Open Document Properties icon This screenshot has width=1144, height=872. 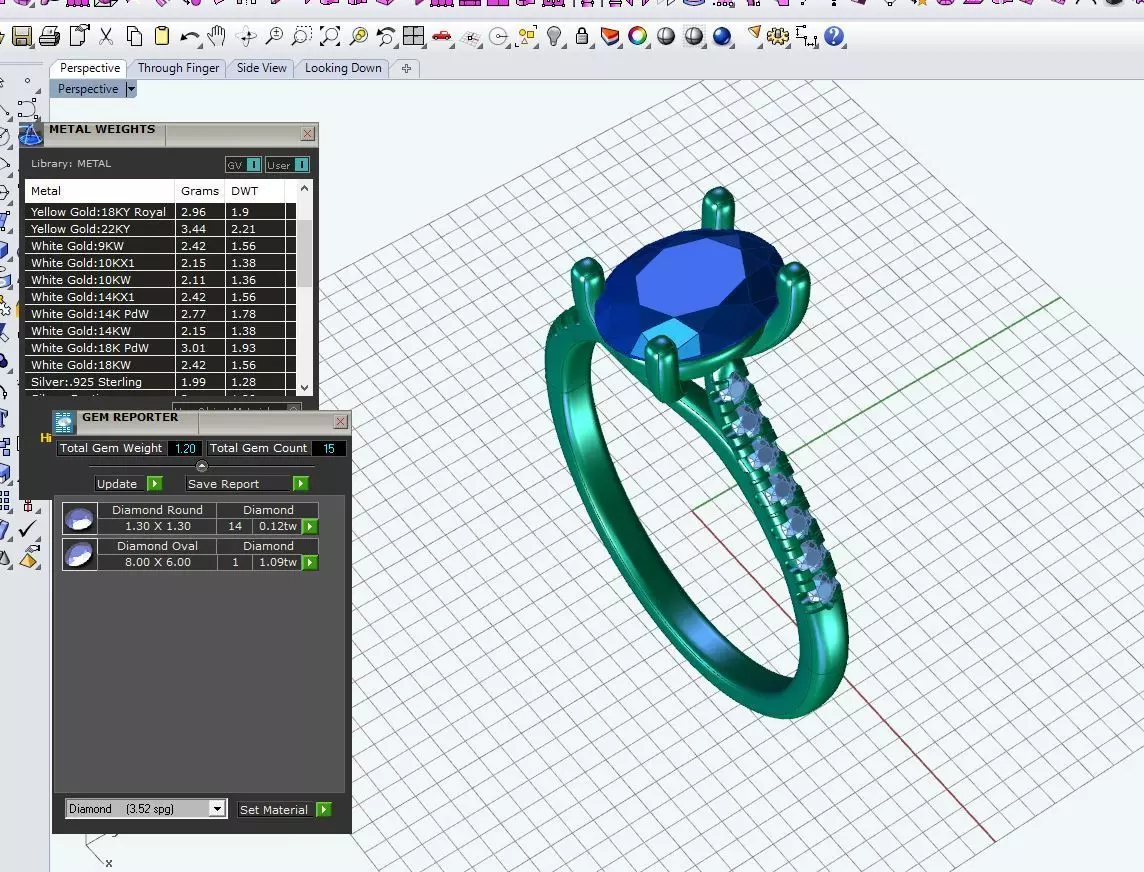(x=79, y=36)
